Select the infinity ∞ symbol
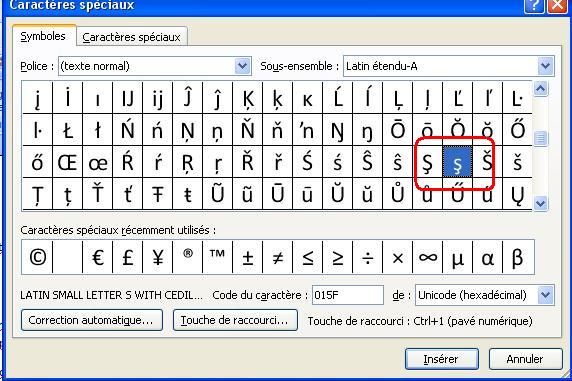 tap(428, 258)
